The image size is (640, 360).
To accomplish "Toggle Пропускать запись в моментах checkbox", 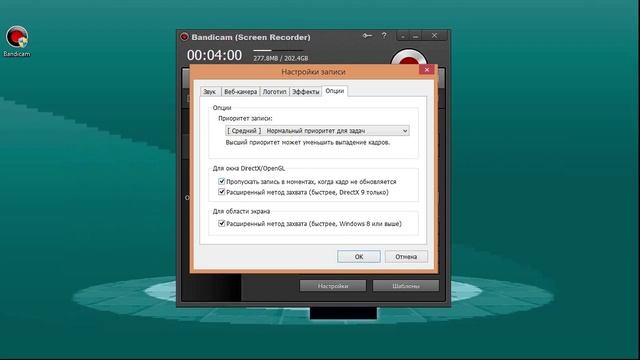I will 222,181.
